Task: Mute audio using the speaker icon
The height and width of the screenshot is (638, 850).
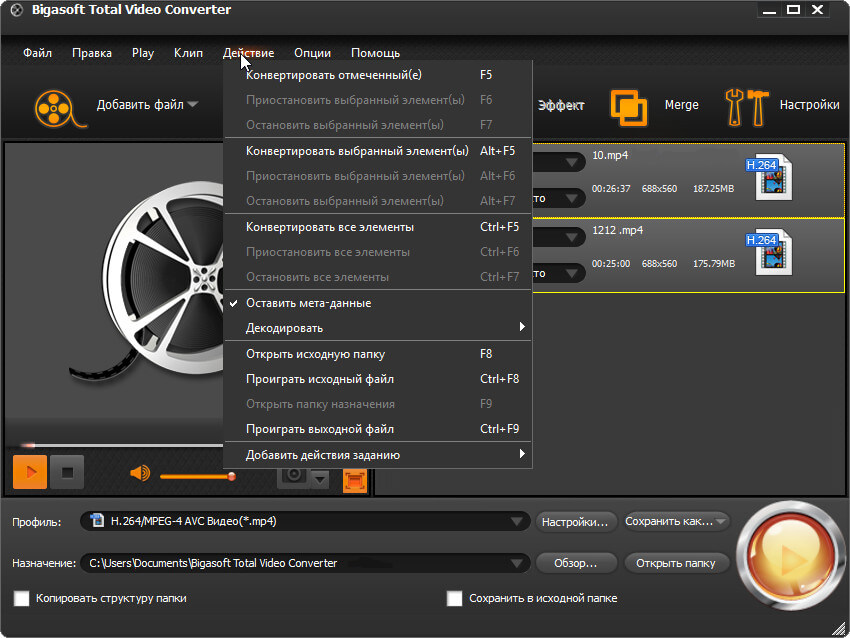Action: click(140, 474)
